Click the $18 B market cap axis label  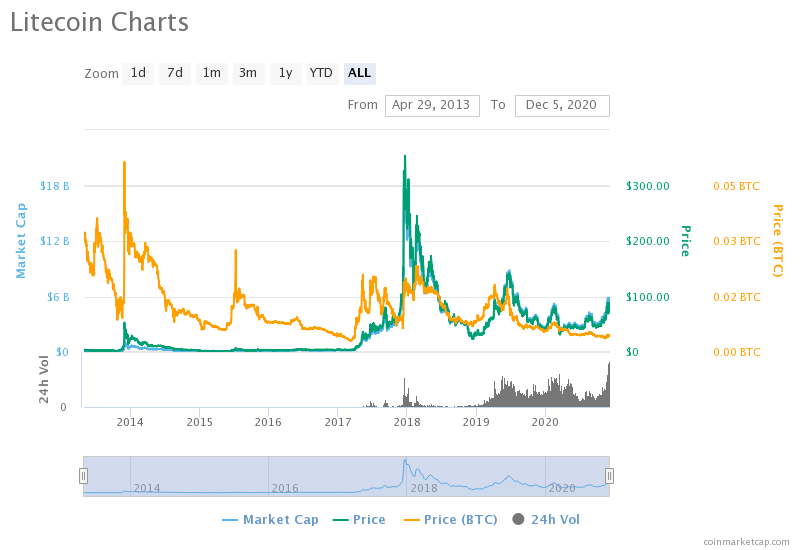(55, 186)
